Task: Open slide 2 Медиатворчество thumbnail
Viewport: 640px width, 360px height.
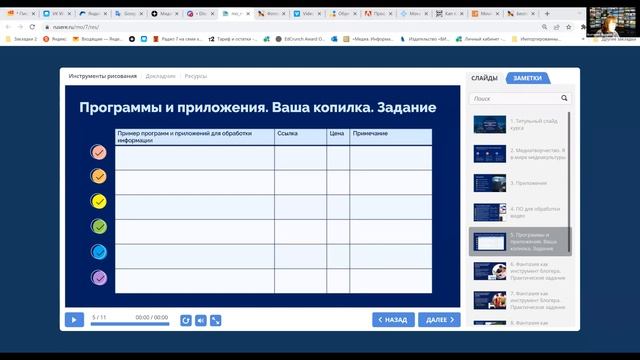Action: coord(489,154)
